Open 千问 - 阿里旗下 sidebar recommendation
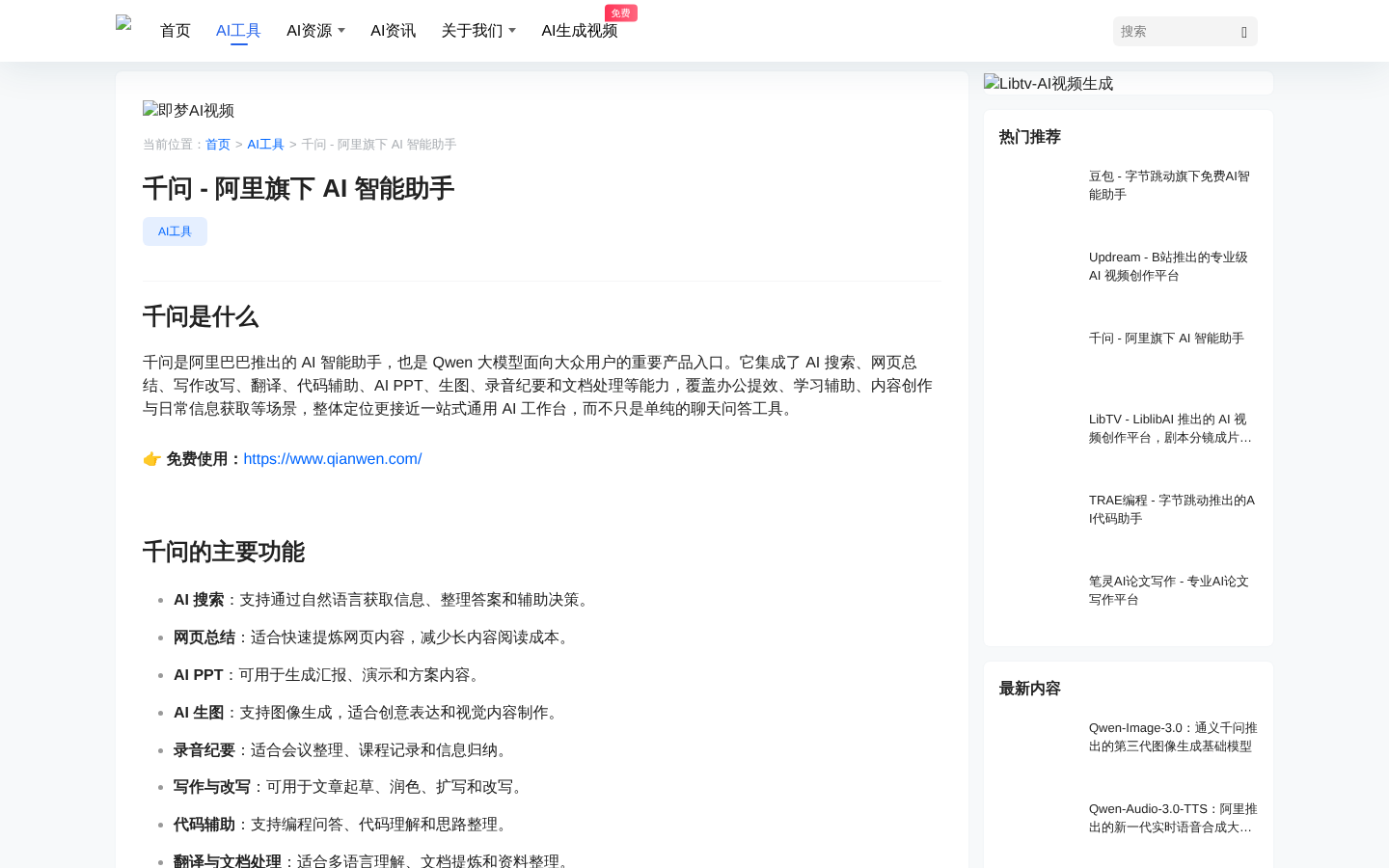Image resolution: width=1389 pixels, height=868 pixels. pyautogui.click(x=1166, y=339)
